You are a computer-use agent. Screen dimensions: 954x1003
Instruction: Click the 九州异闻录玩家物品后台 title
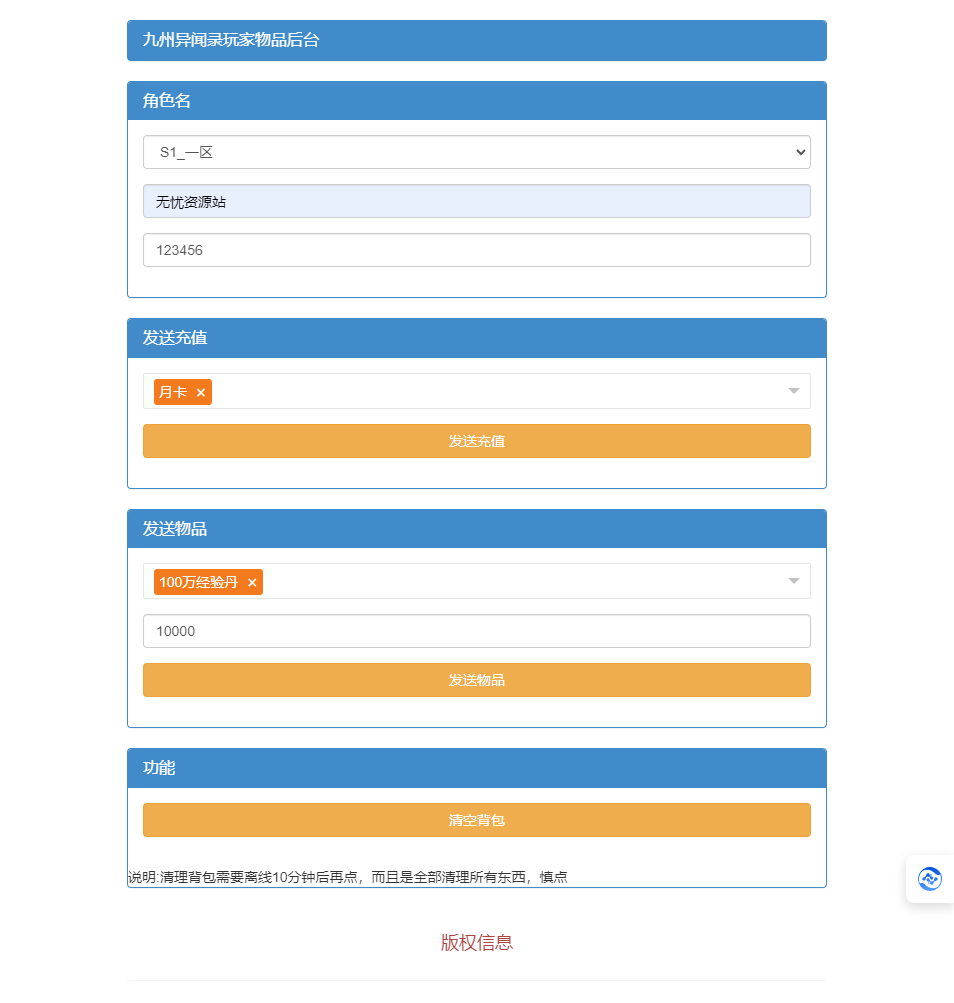click(231, 40)
